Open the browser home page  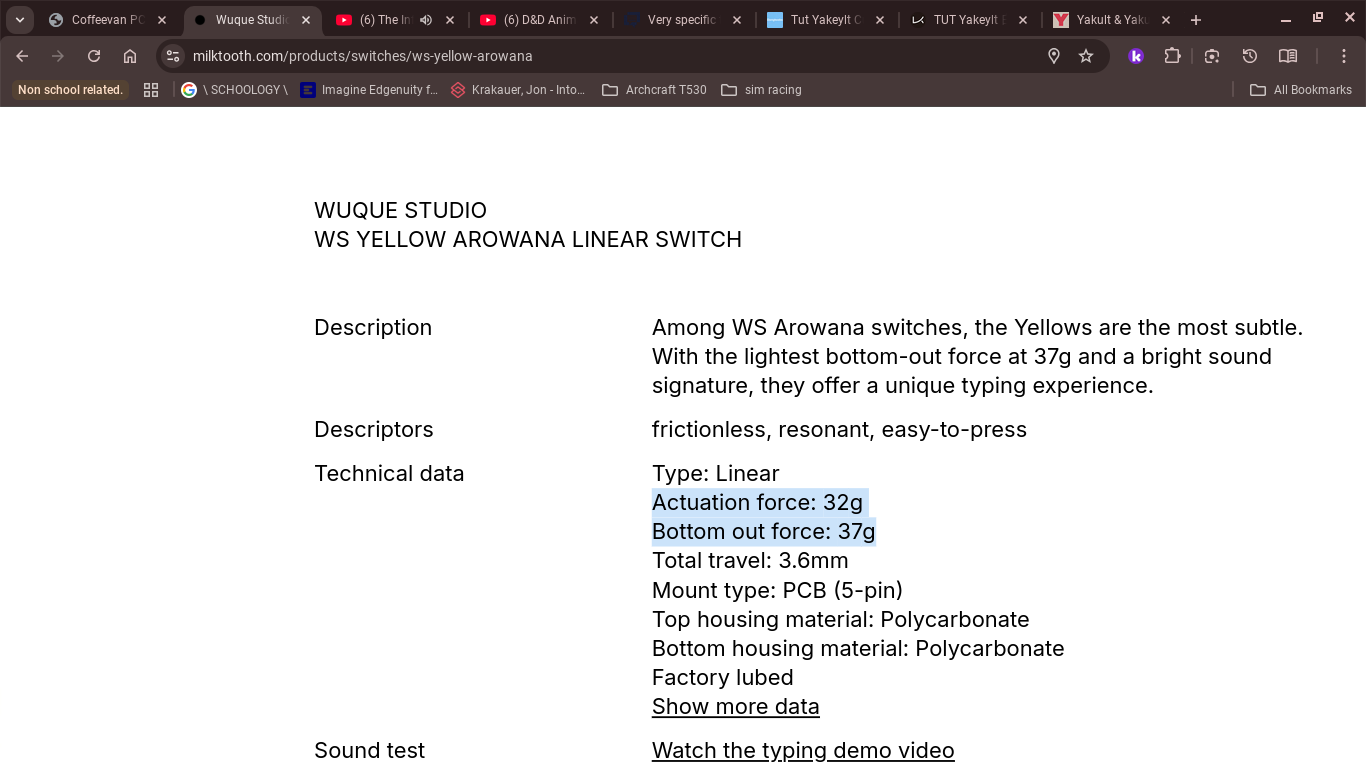(x=130, y=56)
